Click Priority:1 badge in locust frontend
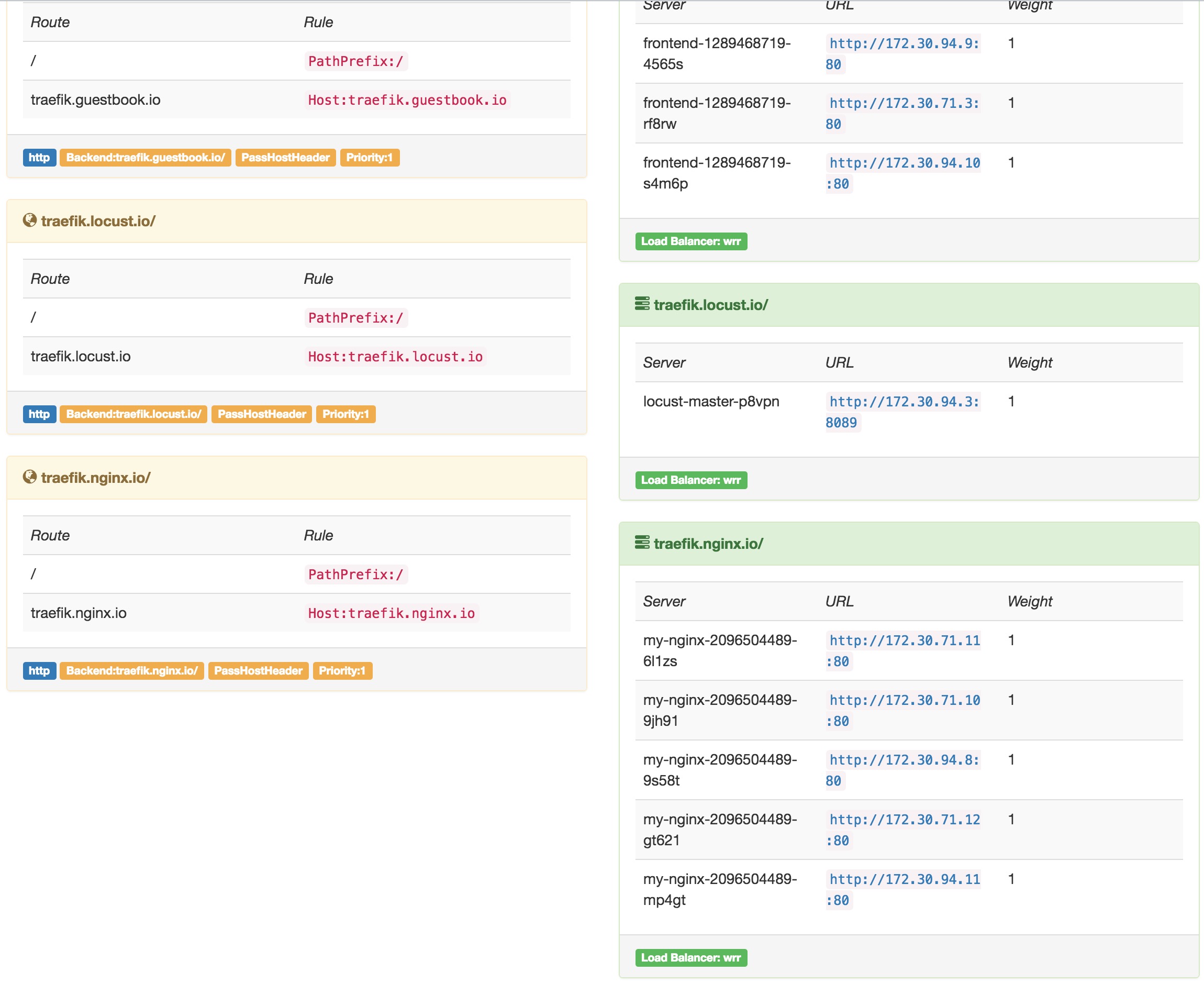The height and width of the screenshot is (994, 1204). (345, 414)
